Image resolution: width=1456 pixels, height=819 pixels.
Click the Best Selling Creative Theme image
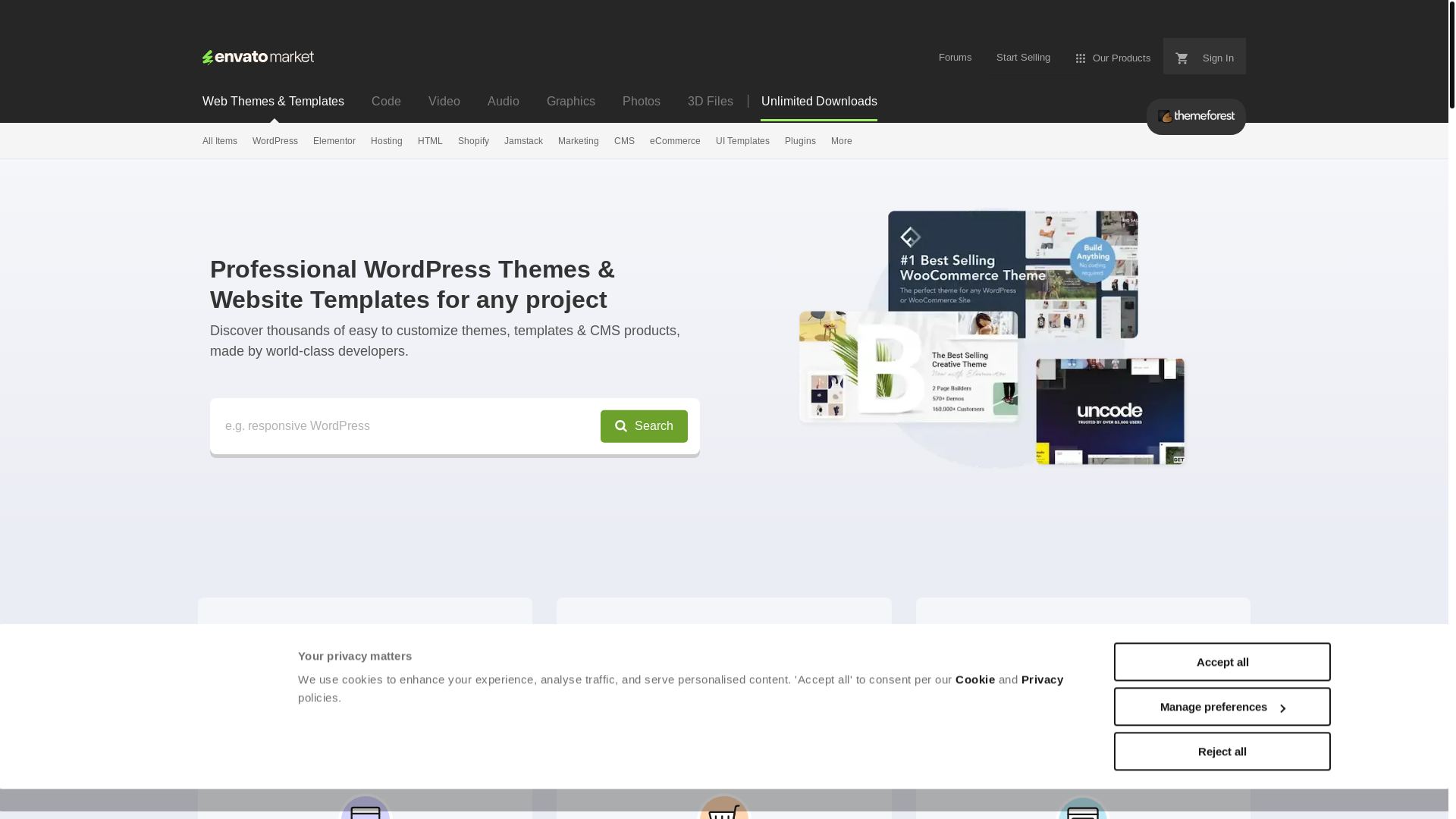click(908, 367)
